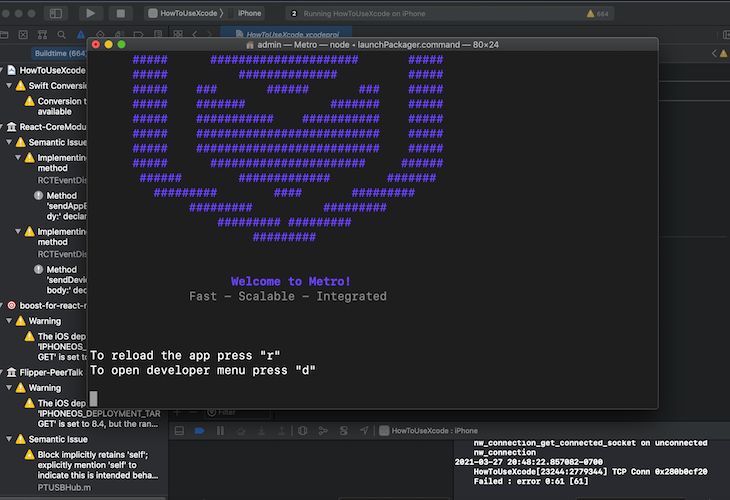Minimize the Metro terminal window

(108, 45)
